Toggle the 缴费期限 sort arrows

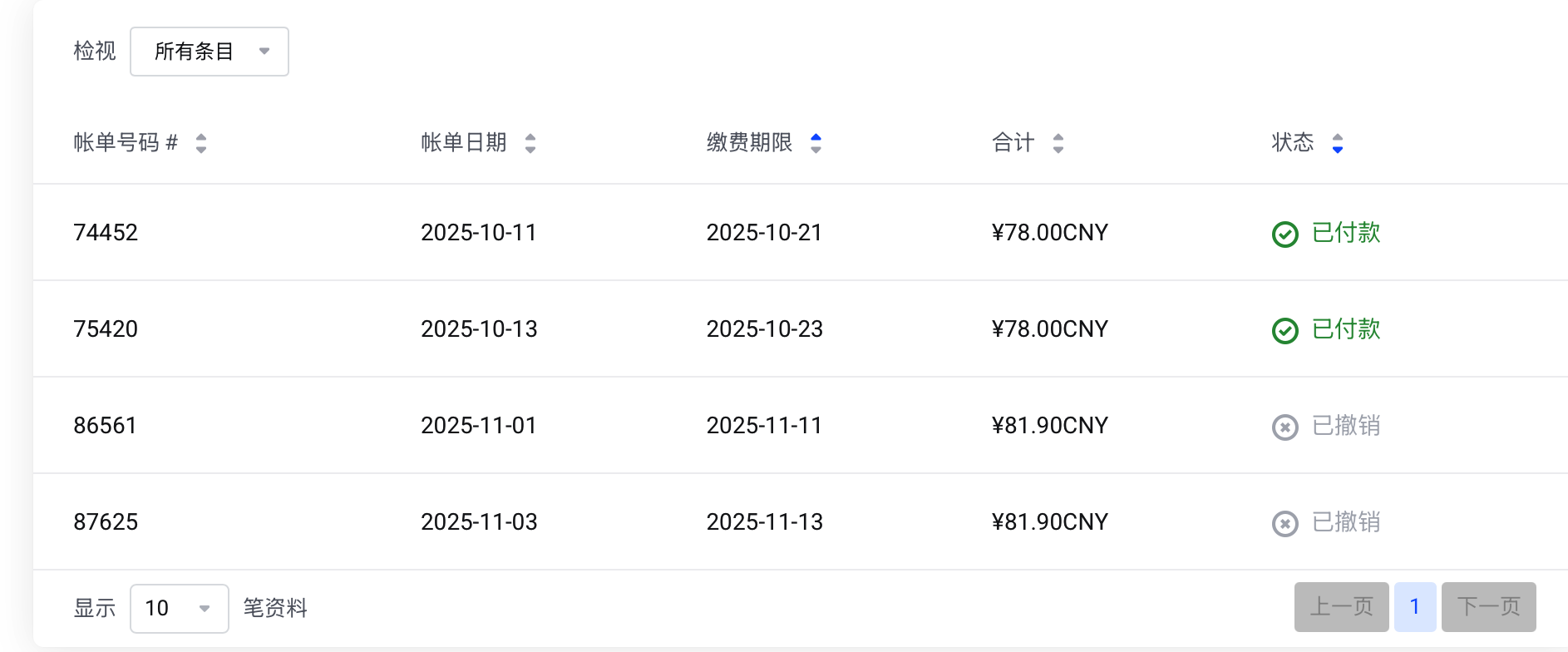pyautogui.click(x=816, y=143)
